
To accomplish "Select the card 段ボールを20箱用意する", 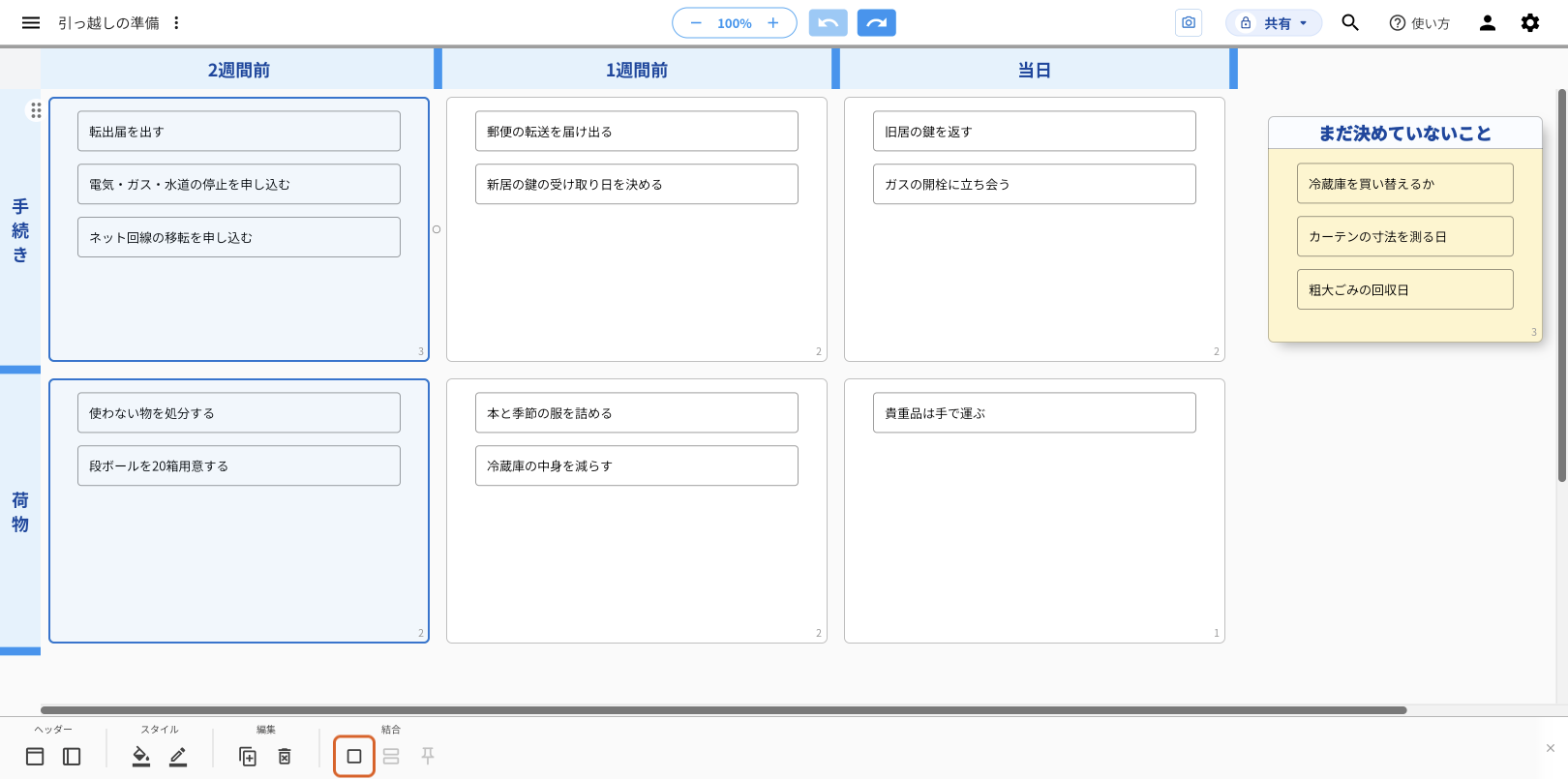I will (x=239, y=465).
